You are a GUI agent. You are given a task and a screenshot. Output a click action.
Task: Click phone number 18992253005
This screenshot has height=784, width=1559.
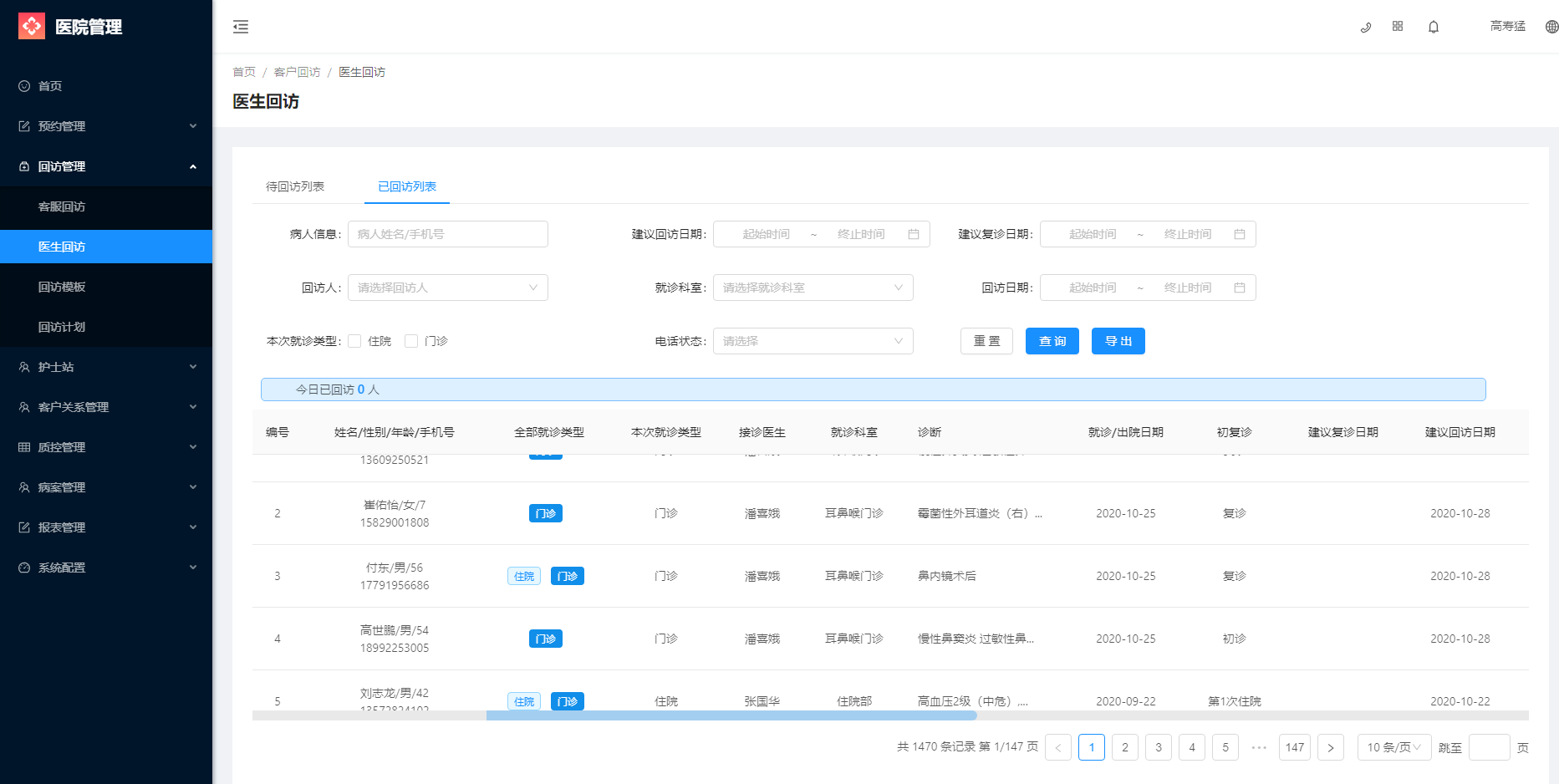coord(395,648)
